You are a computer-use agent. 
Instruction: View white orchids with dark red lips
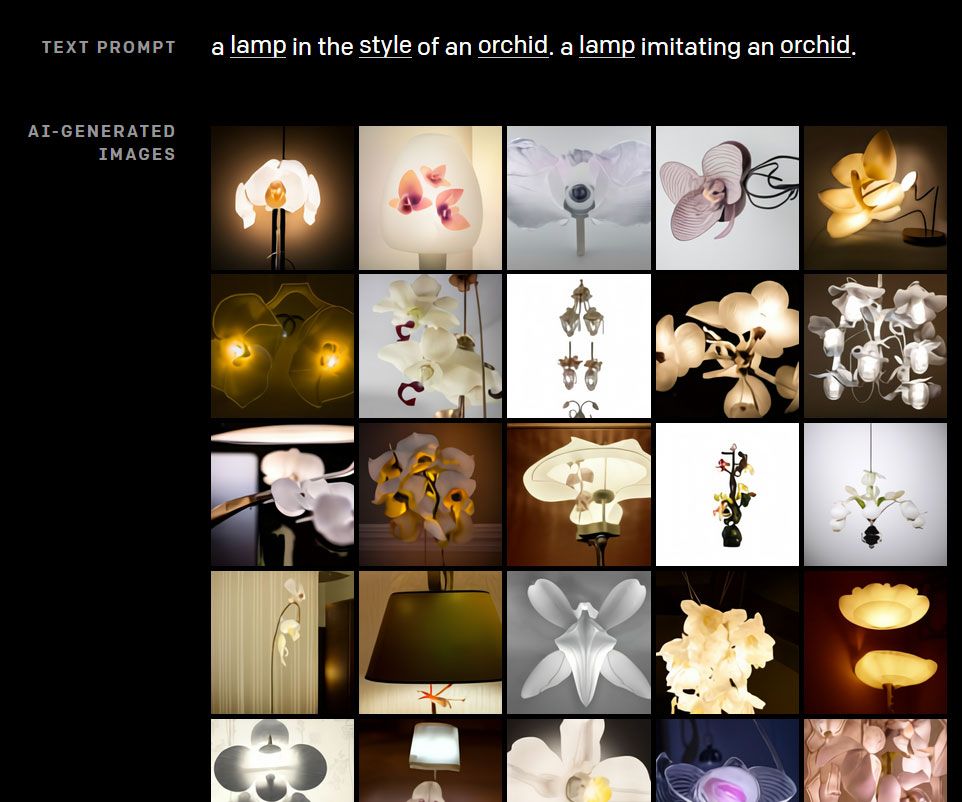(430, 346)
